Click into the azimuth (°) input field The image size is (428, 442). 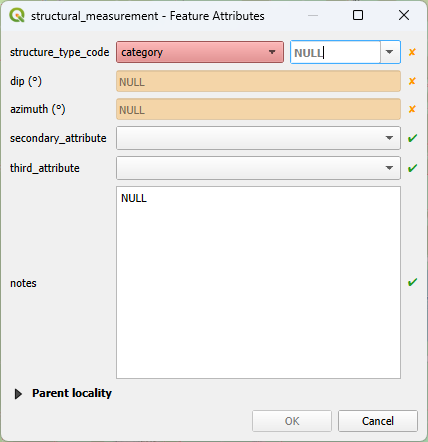(x=258, y=109)
